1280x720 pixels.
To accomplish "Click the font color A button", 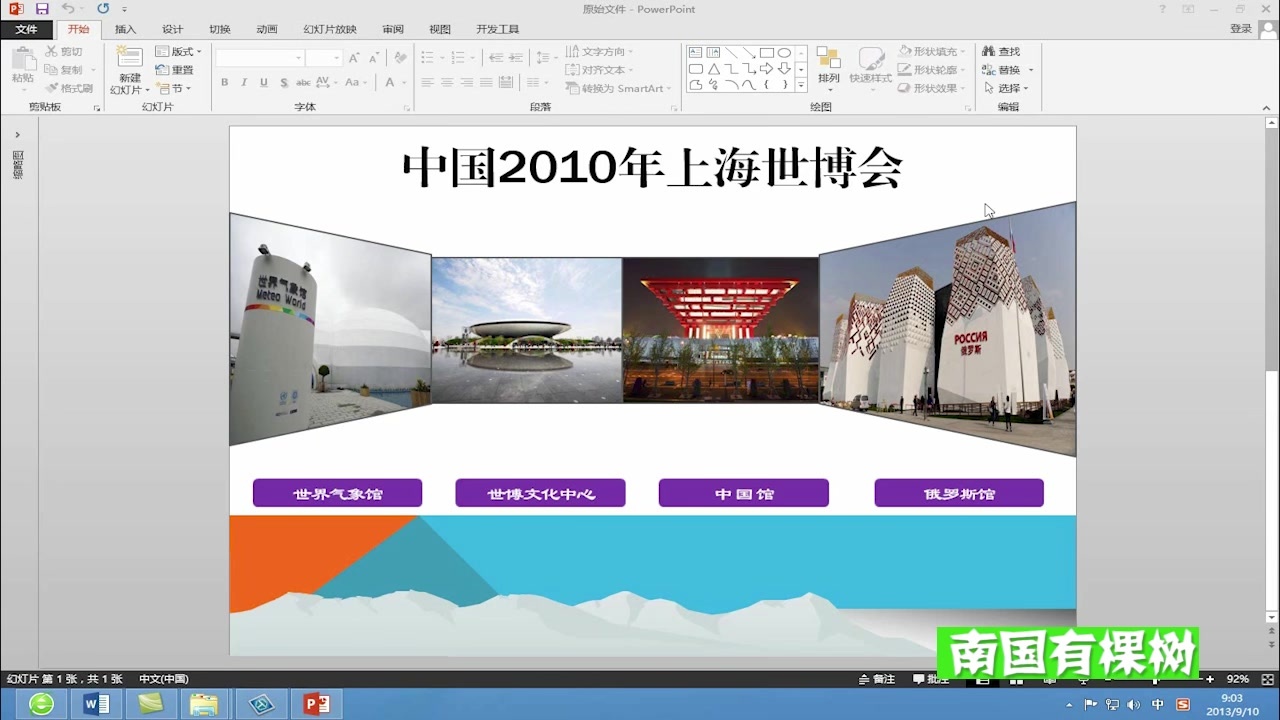I will coord(390,83).
